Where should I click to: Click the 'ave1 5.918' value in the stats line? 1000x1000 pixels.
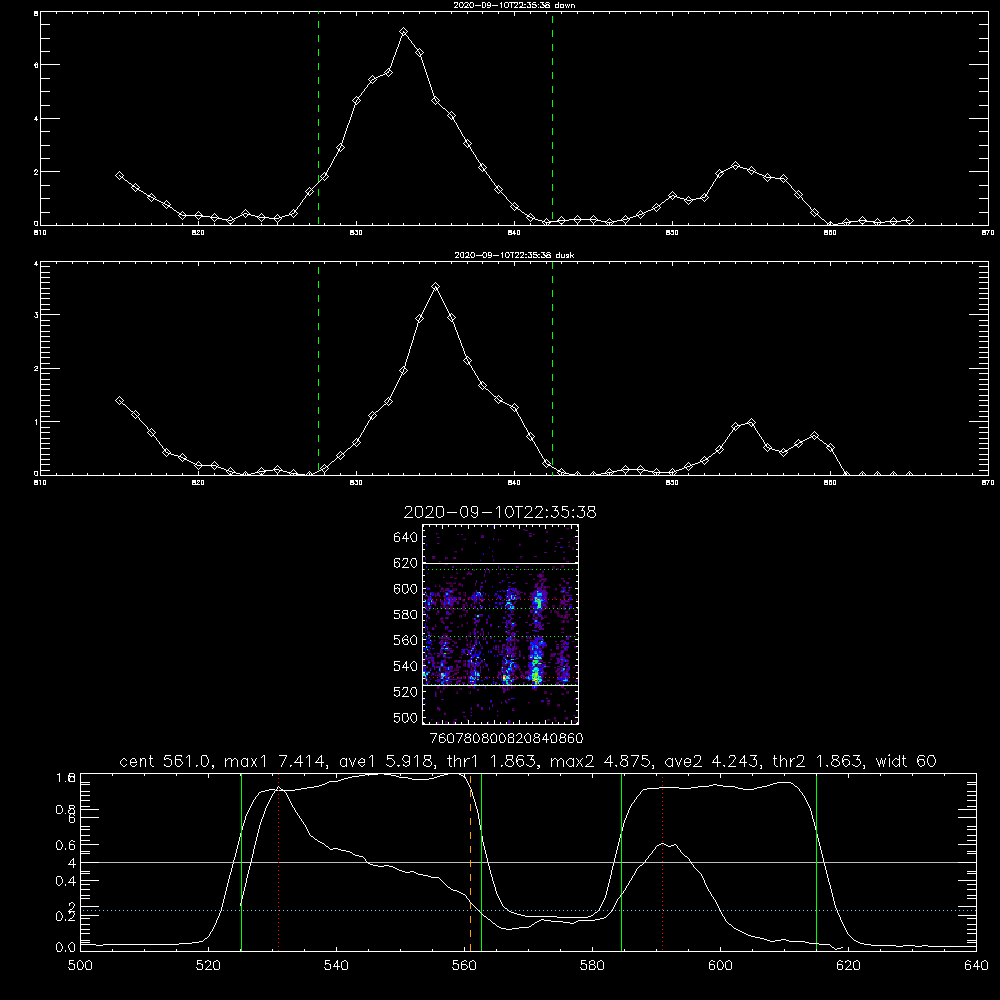pyautogui.click(x=383, y=761)
